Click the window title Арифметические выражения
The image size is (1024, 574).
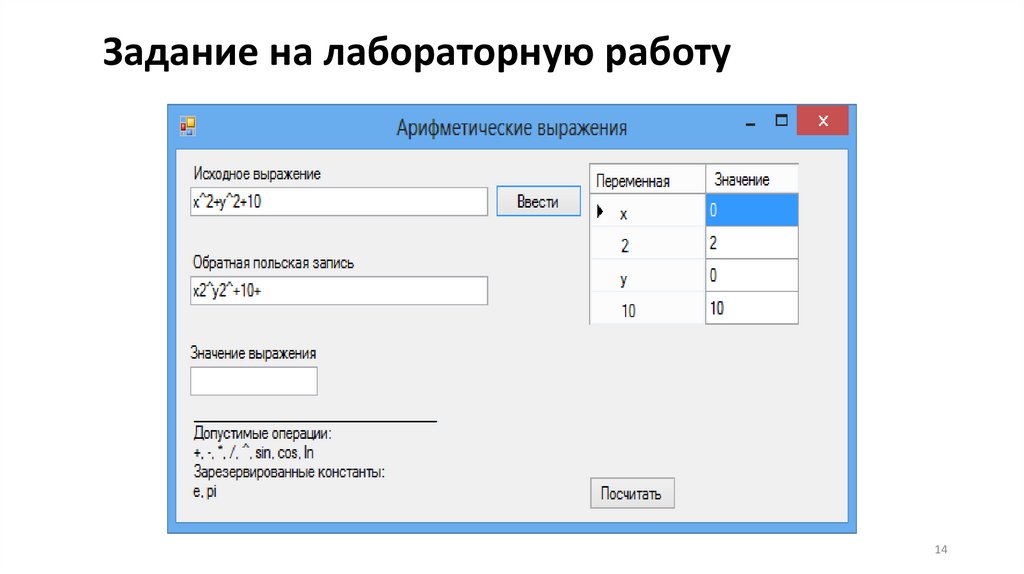(511, 128)
